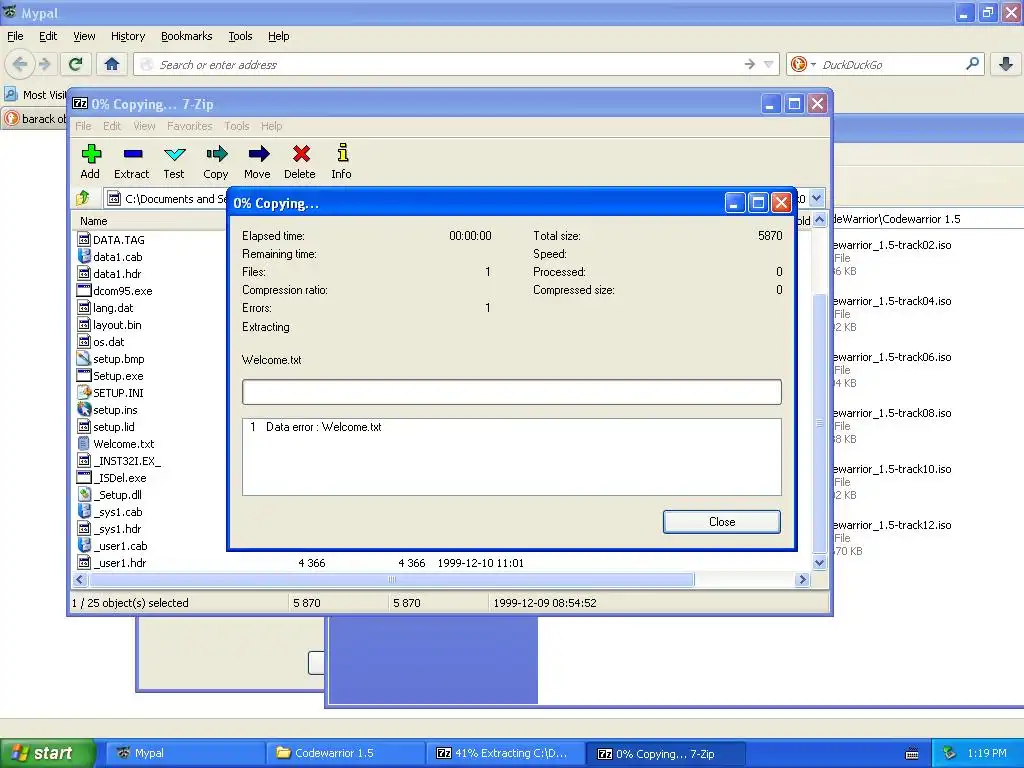Open the Help menu in Mypal
Image resolution: width=1024 pixels, height=768 pixels.
(278, 36)
